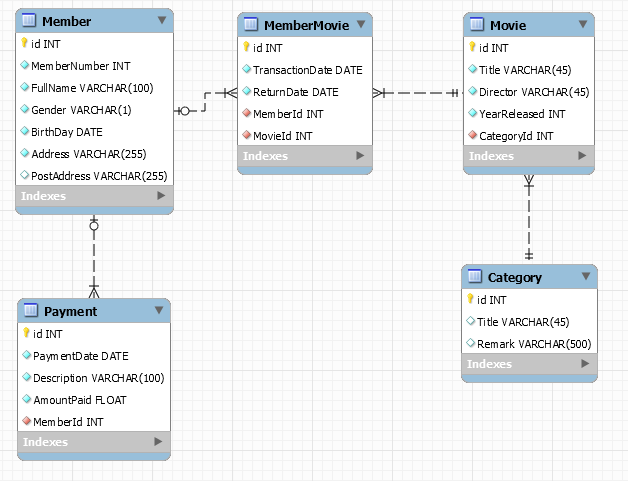This screenshot has width=628, height=481.
Task: Click the MemberMovie table icon
Action: [x=251, y=25]
